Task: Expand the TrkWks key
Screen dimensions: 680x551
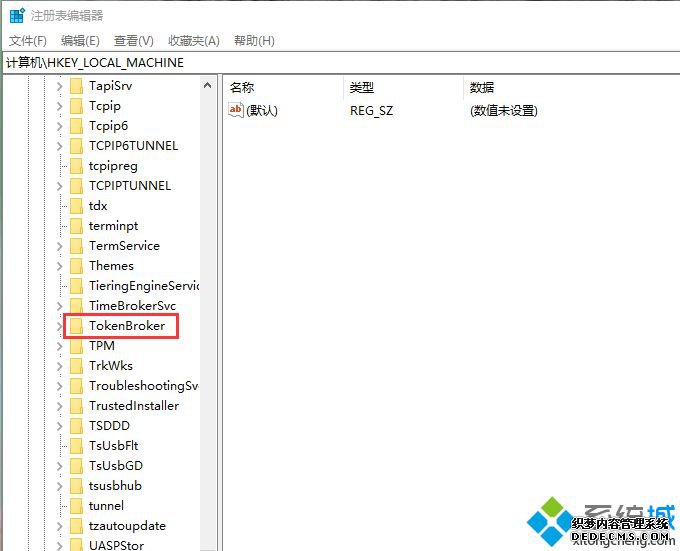Action: click(x=59, y=366)
